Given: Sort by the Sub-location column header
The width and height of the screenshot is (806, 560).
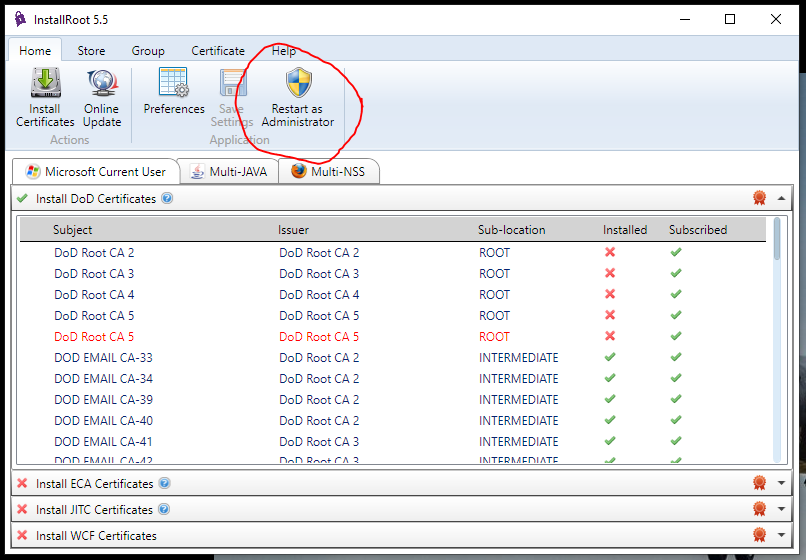Looking at the screenshot, I should [511, 229].
